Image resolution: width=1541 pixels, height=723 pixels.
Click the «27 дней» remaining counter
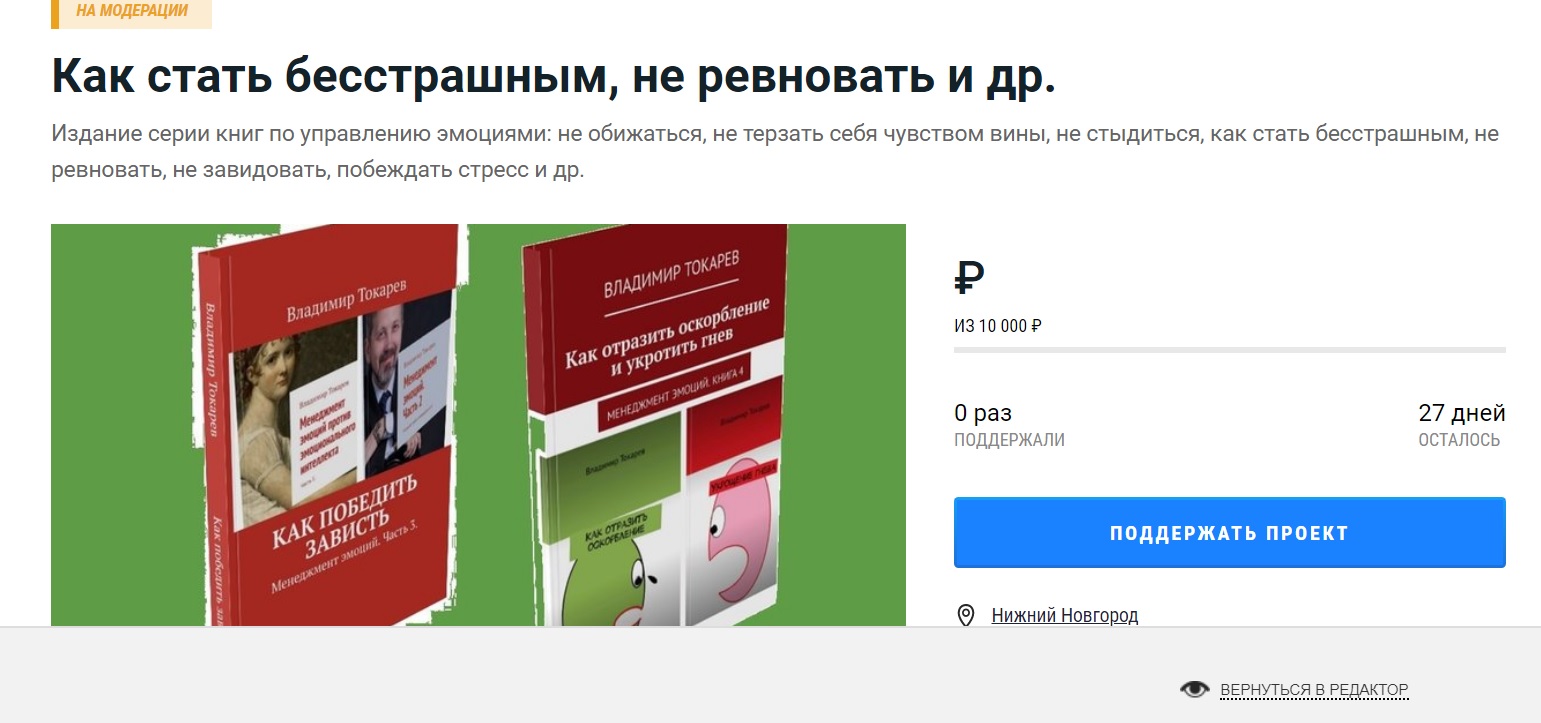tap(1462, 413)
